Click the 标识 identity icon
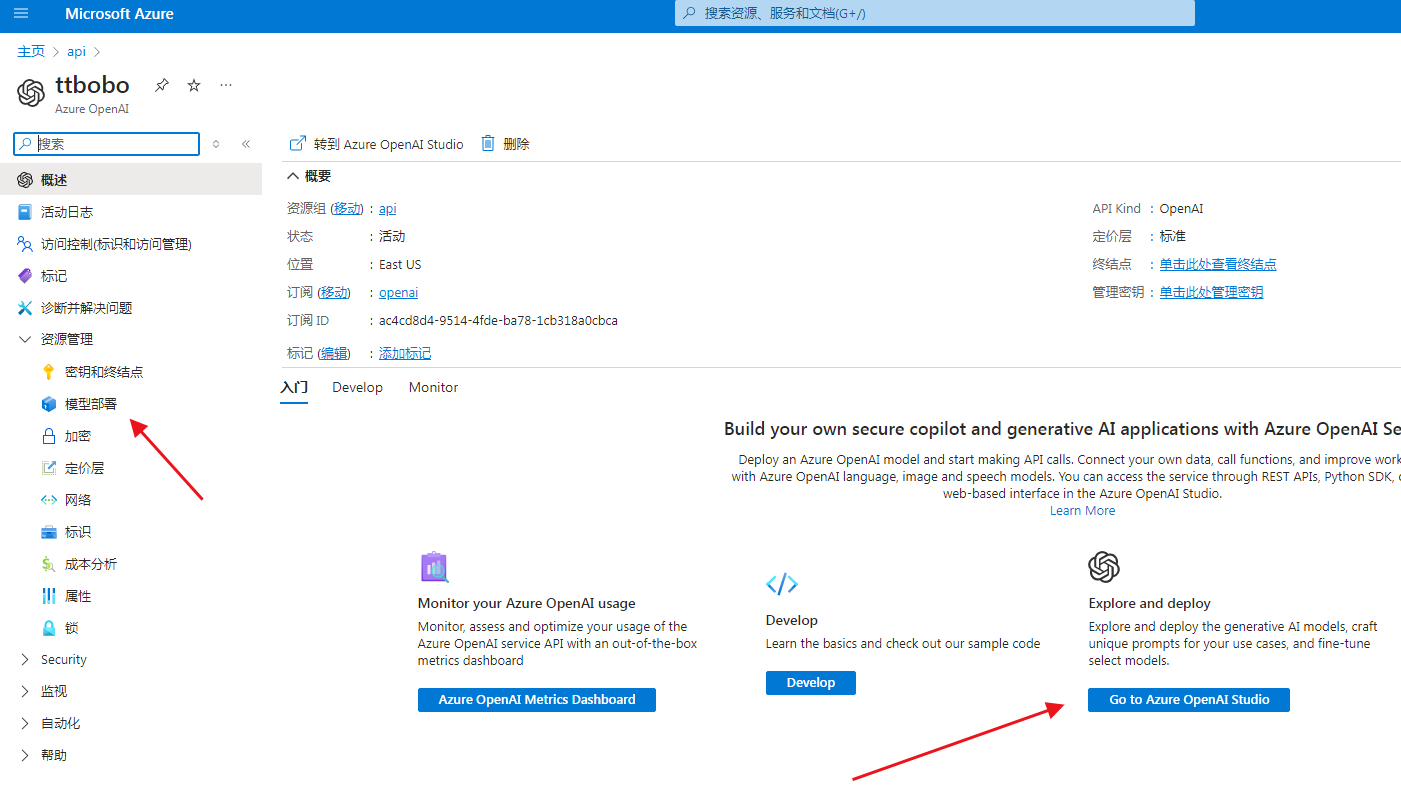Image resolution: width=1401 pixels, height=794 pixels. point(48,532)
